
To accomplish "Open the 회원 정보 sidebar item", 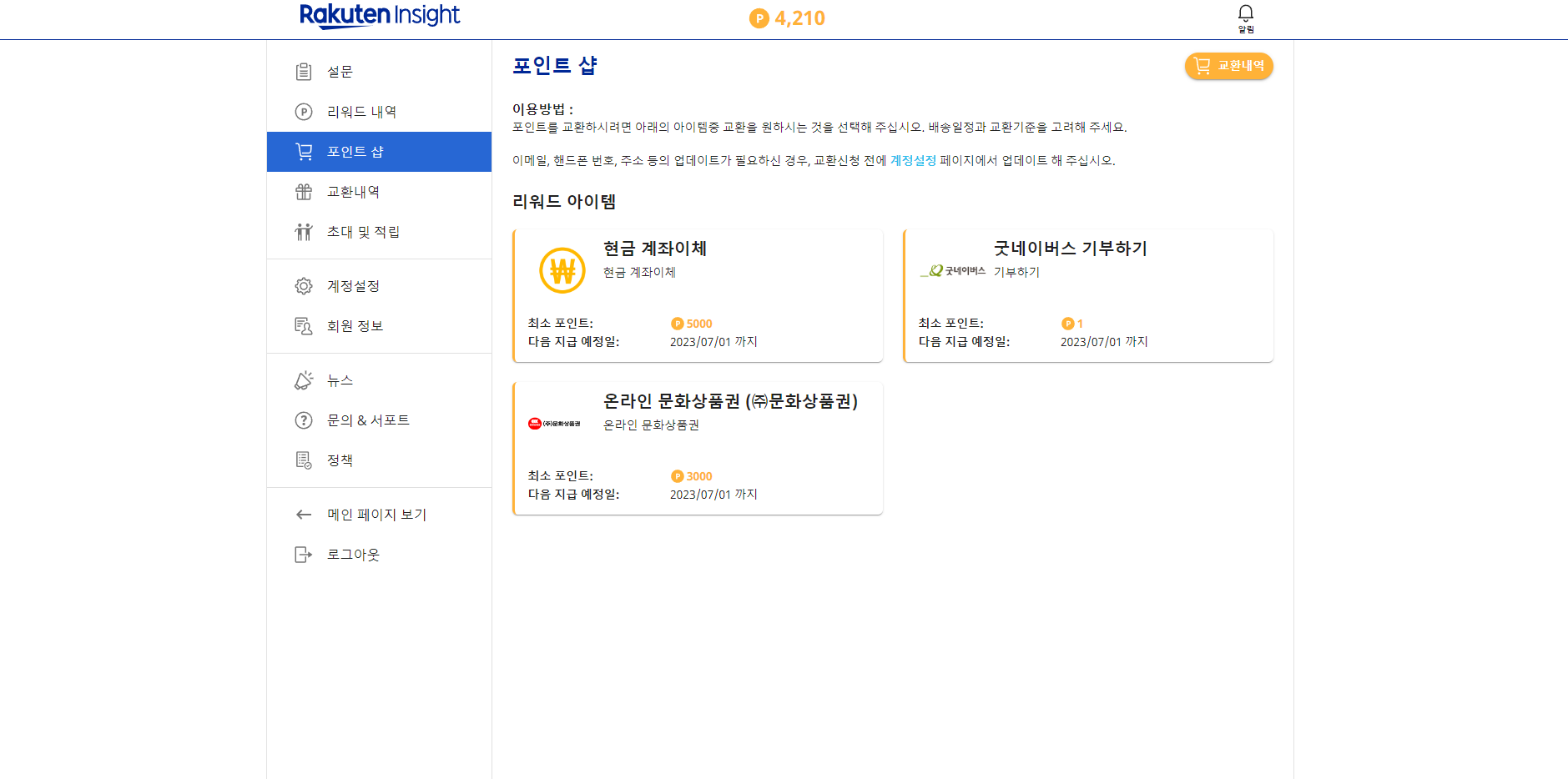I will pos(379,326).
